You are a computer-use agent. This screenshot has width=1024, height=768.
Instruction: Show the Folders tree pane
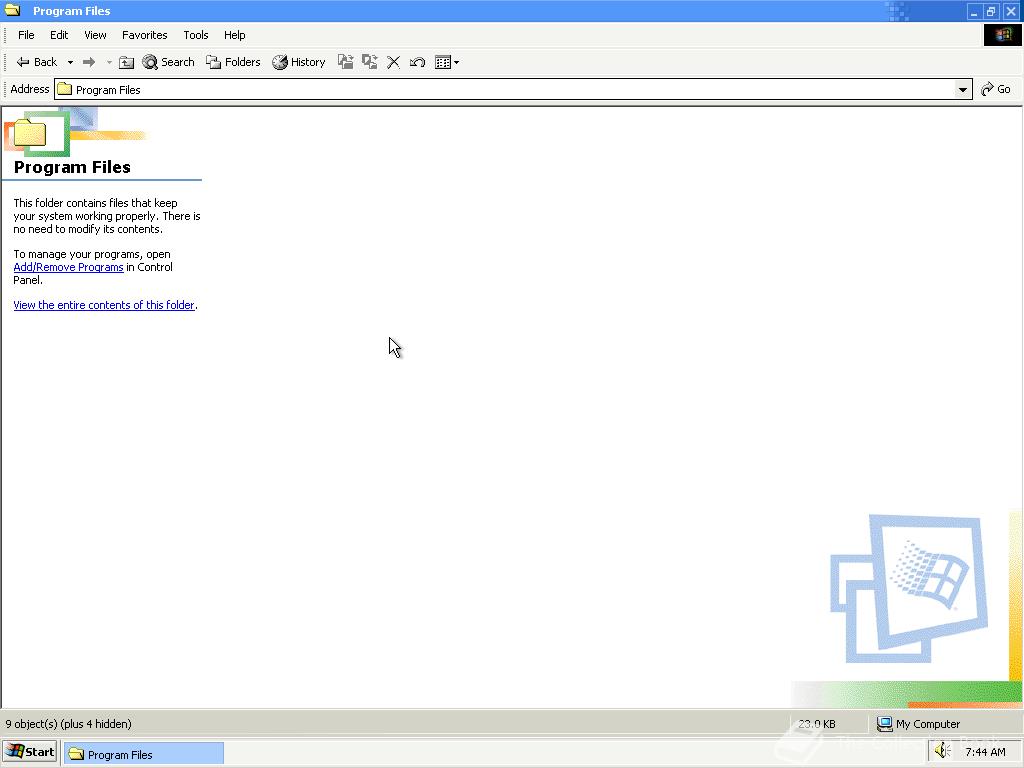click(x=233, y=62)
